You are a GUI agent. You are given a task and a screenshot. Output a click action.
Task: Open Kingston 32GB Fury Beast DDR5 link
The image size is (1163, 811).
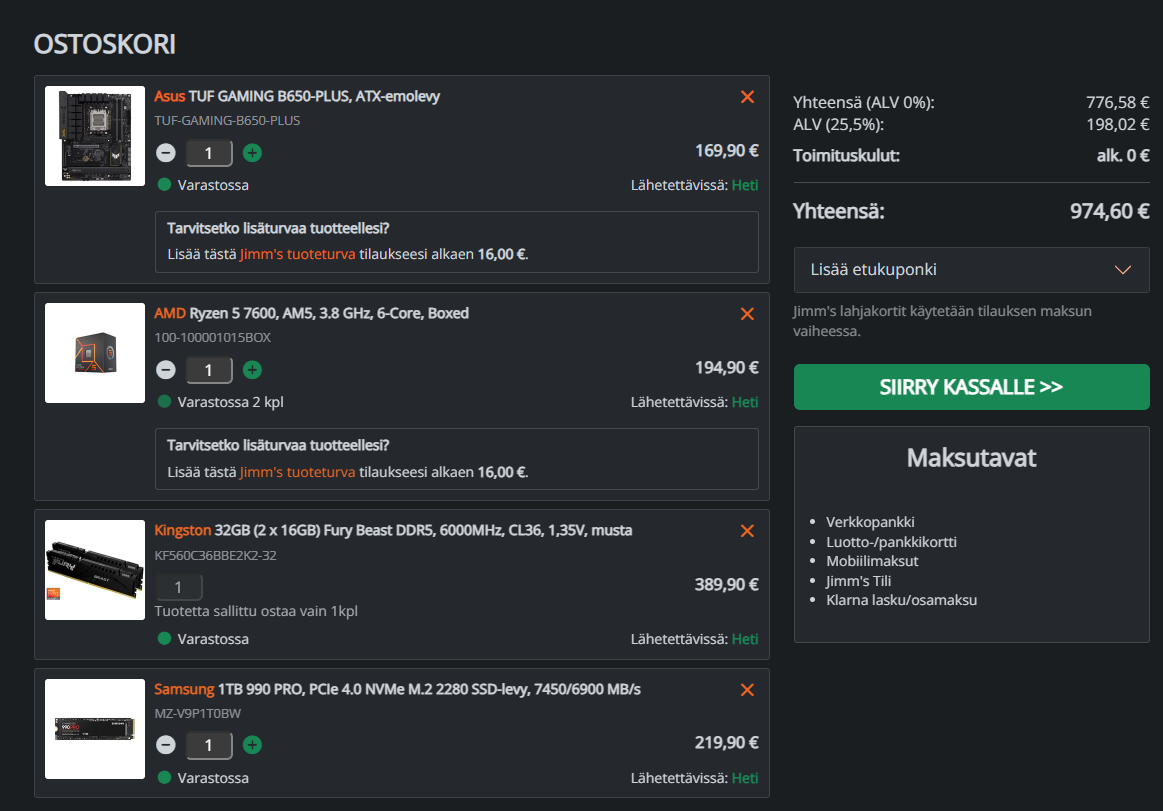pyautogui.click(x=393, y=530)
